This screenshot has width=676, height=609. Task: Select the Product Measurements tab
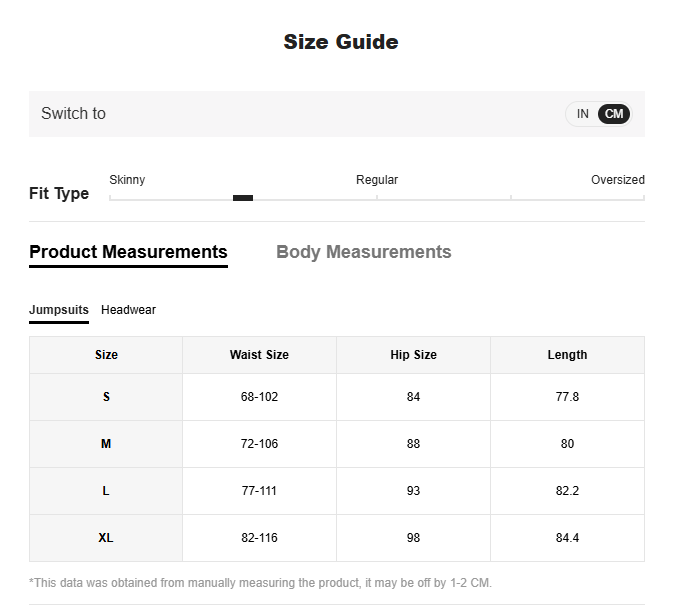pyautogui.click(x=128, y=252)
